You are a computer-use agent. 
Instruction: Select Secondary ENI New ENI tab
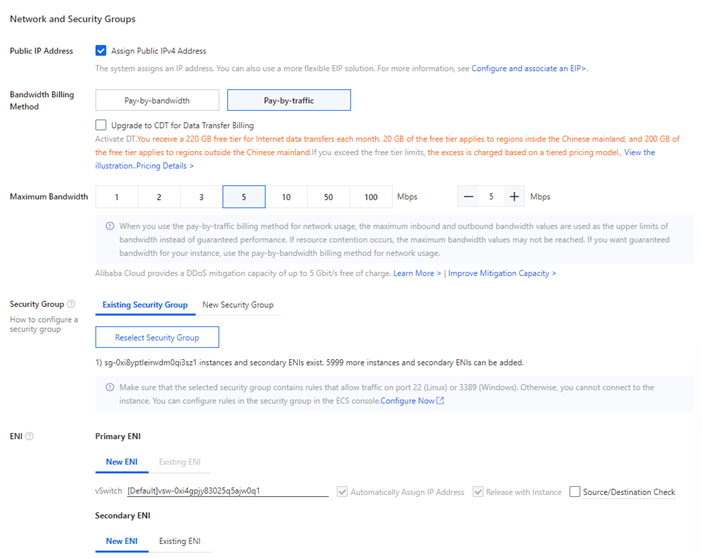click(x=122, y=541)
